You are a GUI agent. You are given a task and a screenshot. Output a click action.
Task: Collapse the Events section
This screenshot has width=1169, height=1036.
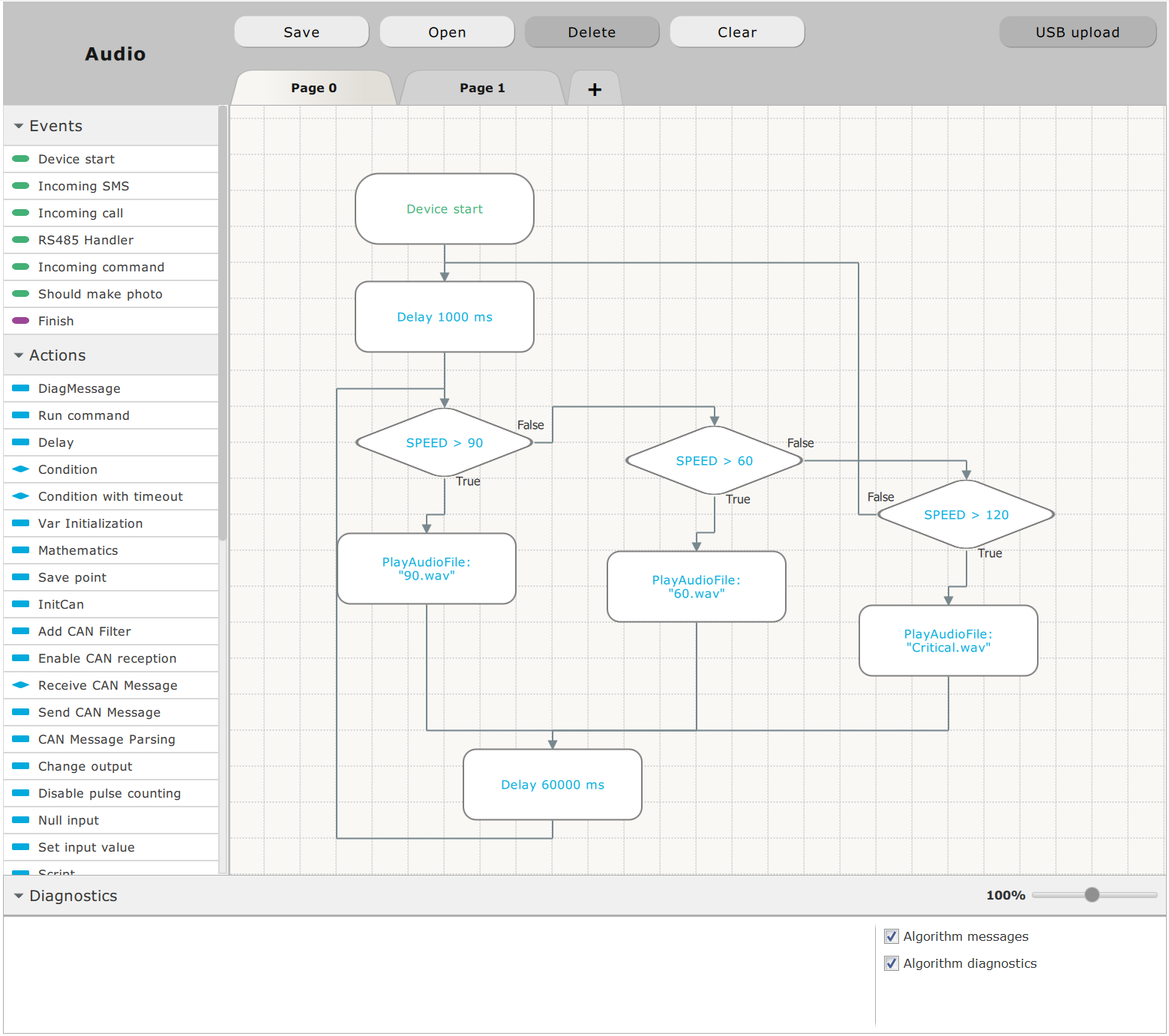(19, 126)
